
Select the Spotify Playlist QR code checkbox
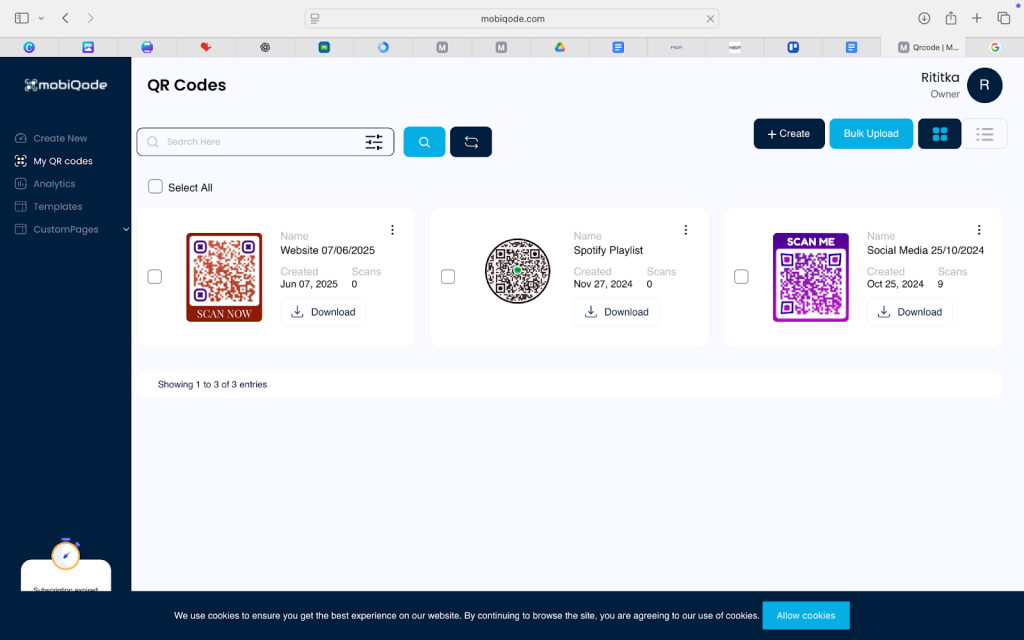click(448, 277)
